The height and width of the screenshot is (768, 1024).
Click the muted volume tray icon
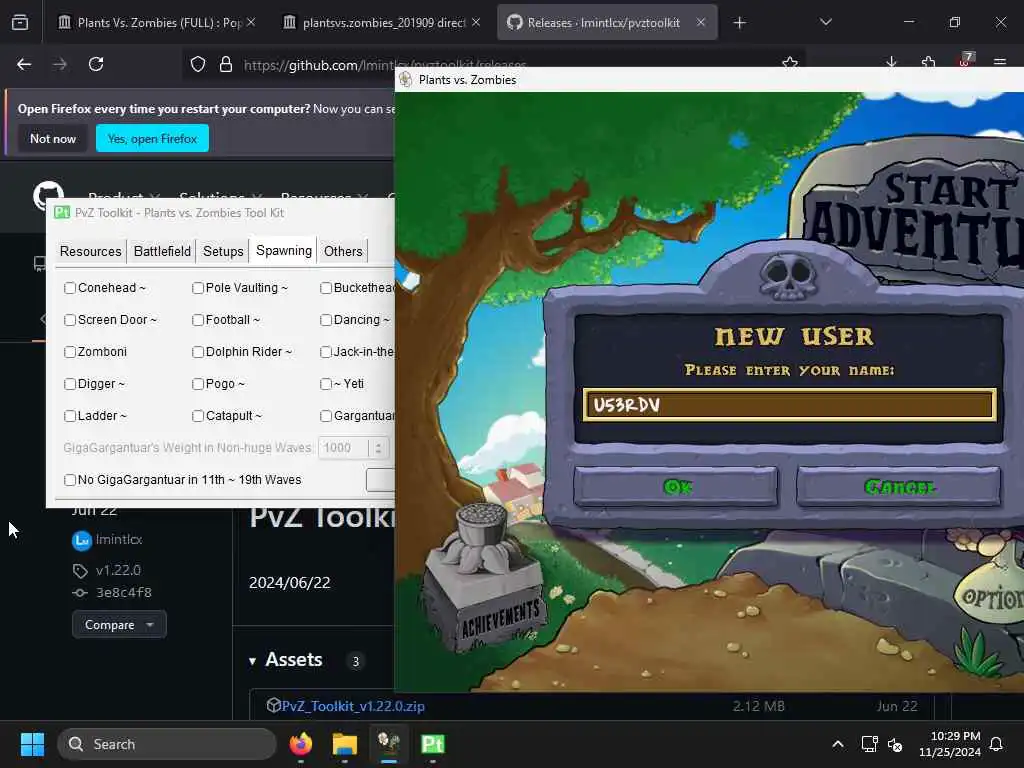pyautogui.click(x=895, y=744)
